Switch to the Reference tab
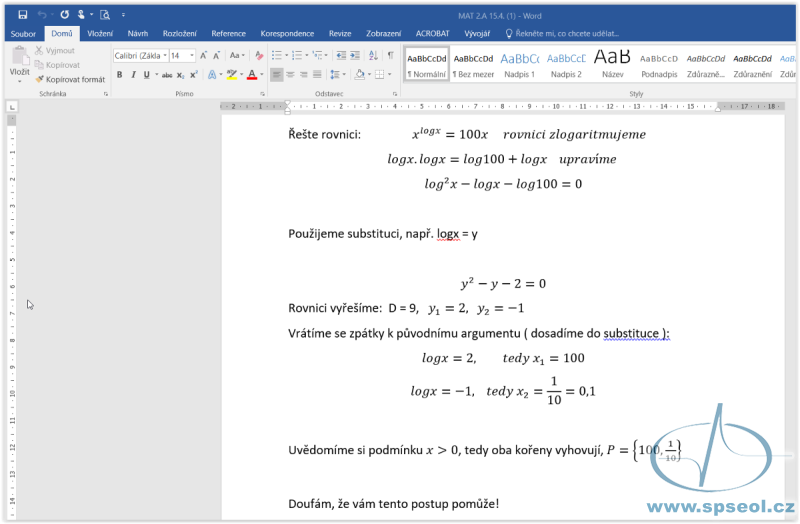The width and height of the screenshot is (800, 524). point(229,34)
